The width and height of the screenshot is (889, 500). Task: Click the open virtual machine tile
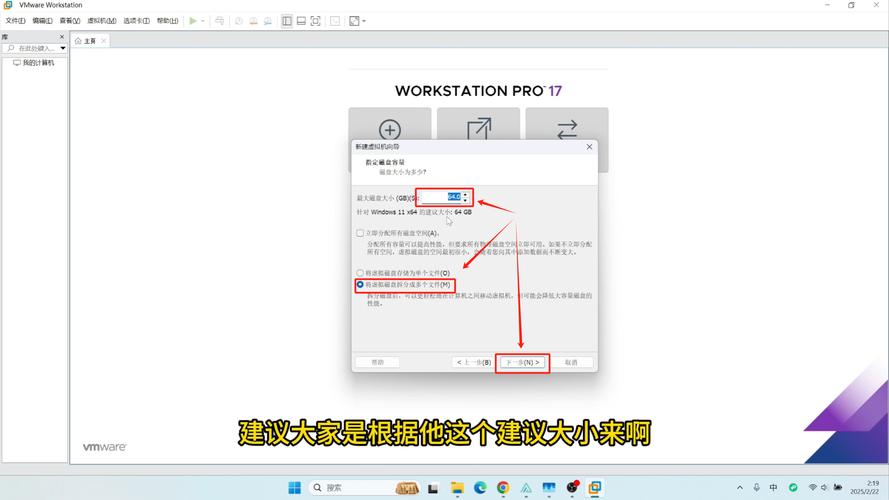click(x=479, y=130)
